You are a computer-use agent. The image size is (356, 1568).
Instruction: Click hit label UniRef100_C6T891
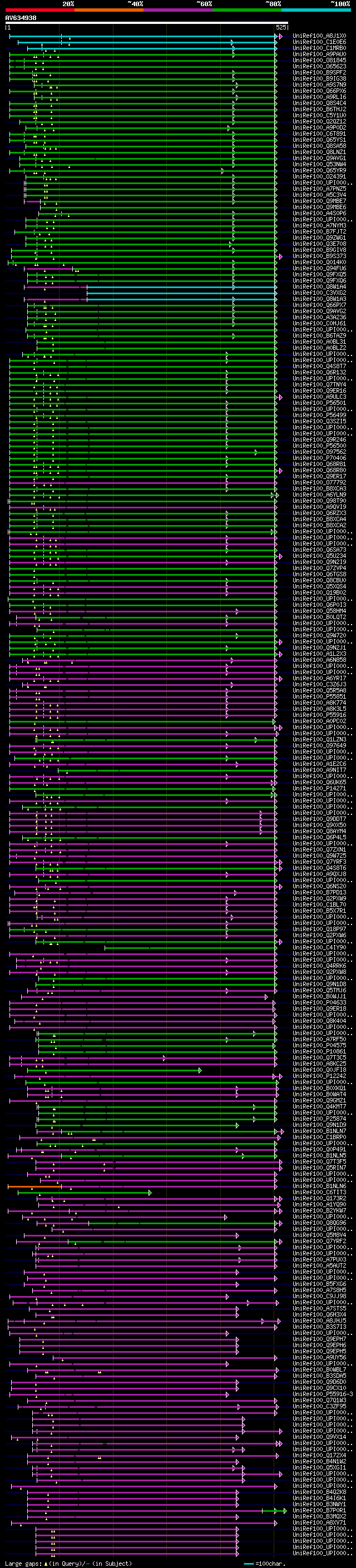click(x=319, y=134)
